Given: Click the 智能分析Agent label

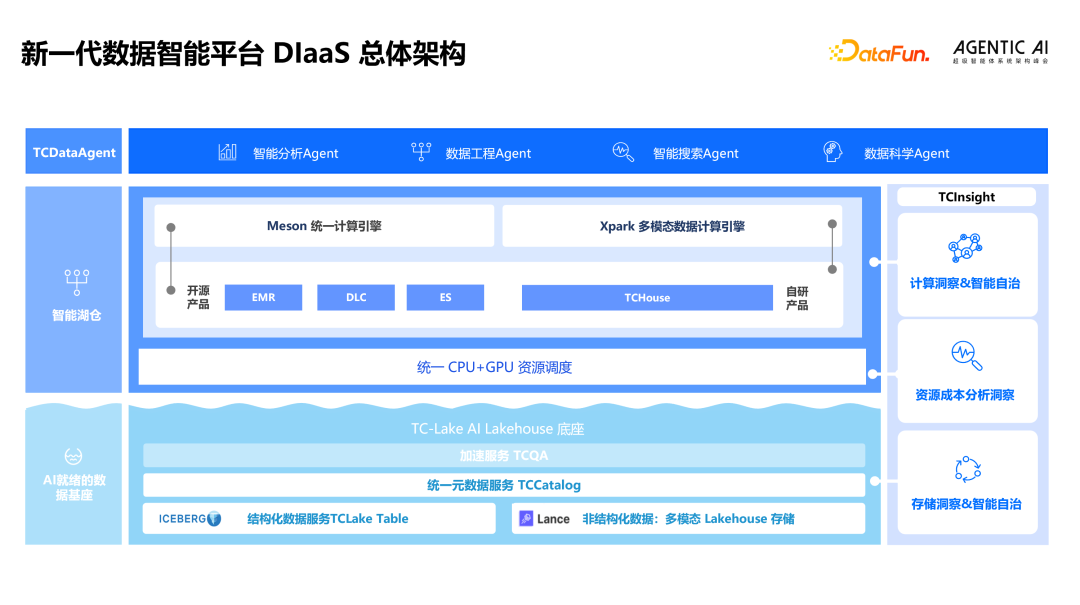Looking at the screenshot, I should 295,154.
